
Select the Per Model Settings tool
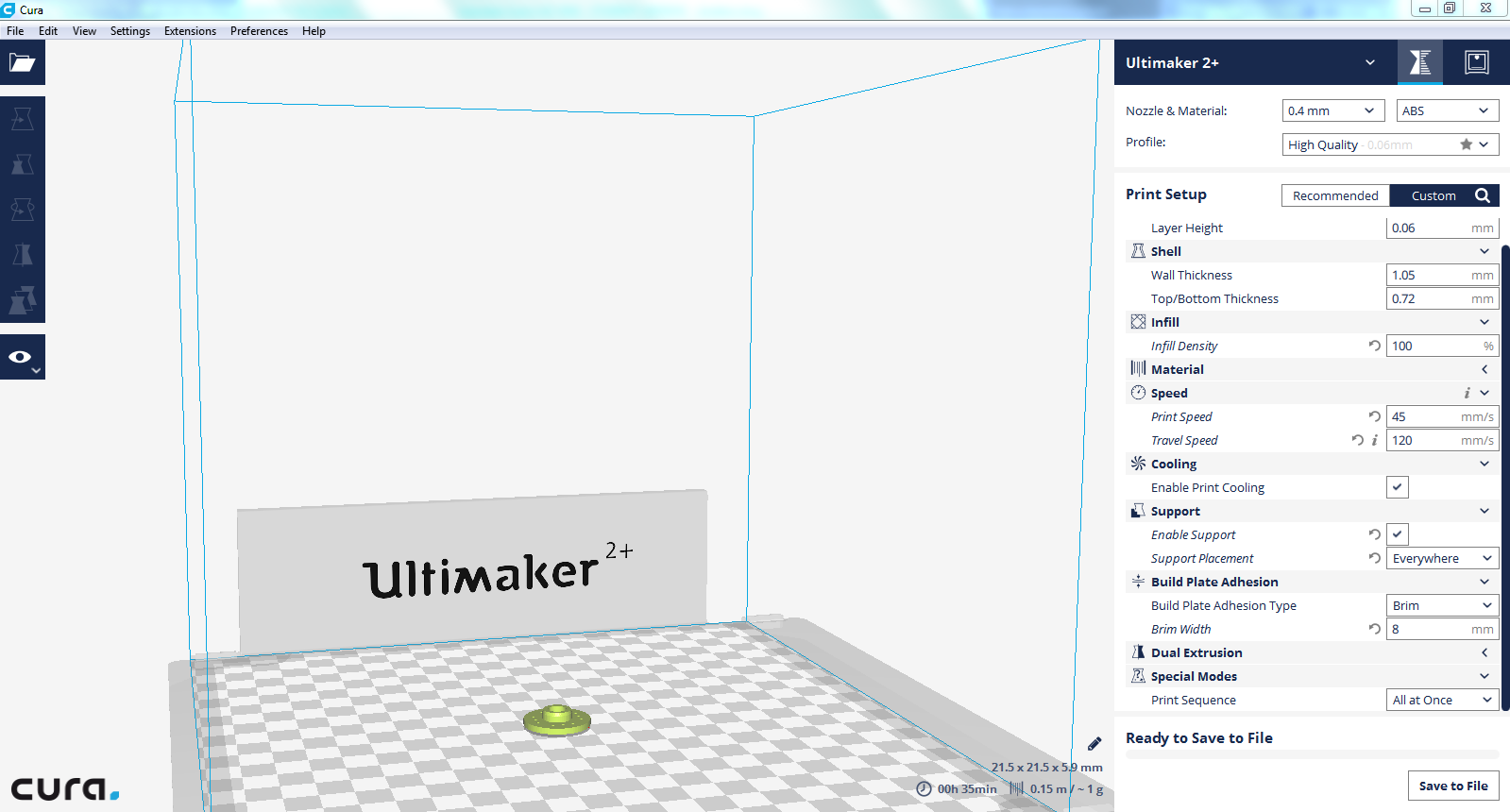(23, 300)
